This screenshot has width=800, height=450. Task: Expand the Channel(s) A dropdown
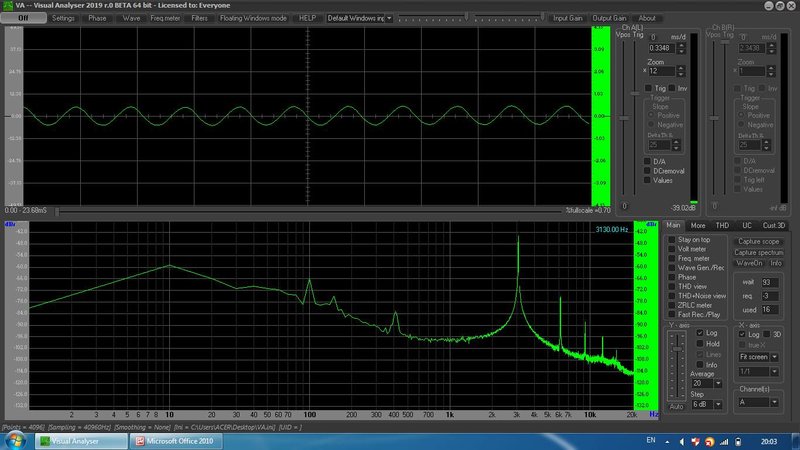tap(774, 403)
